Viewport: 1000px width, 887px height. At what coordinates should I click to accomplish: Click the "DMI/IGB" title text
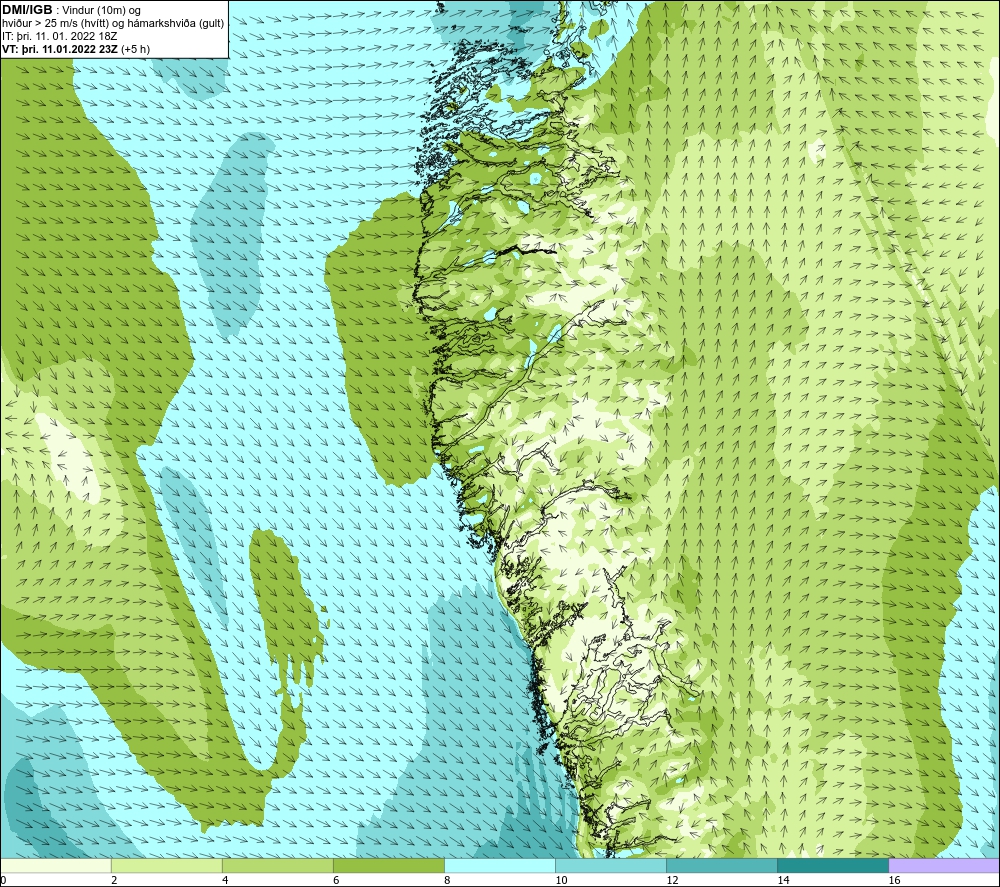click(x=27, y=10)
